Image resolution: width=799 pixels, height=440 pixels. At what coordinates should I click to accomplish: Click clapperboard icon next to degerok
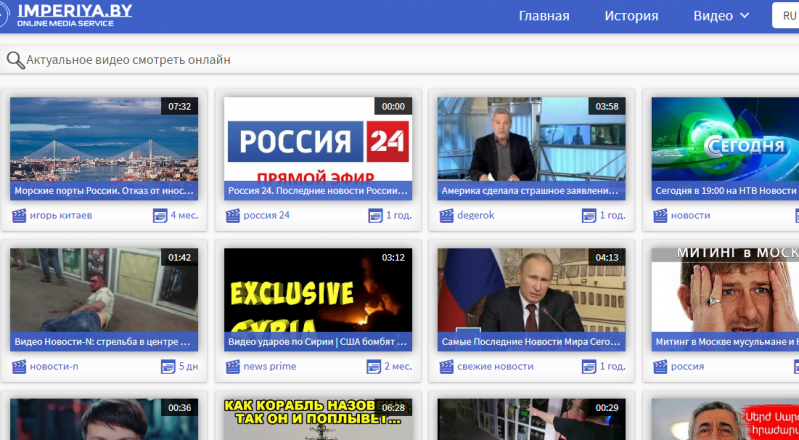tap(446, 216)
